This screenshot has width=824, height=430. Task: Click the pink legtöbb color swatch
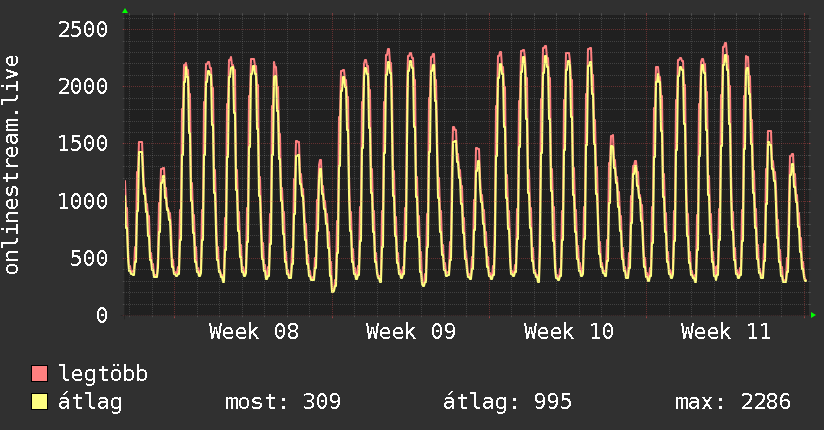pos(39,373)
